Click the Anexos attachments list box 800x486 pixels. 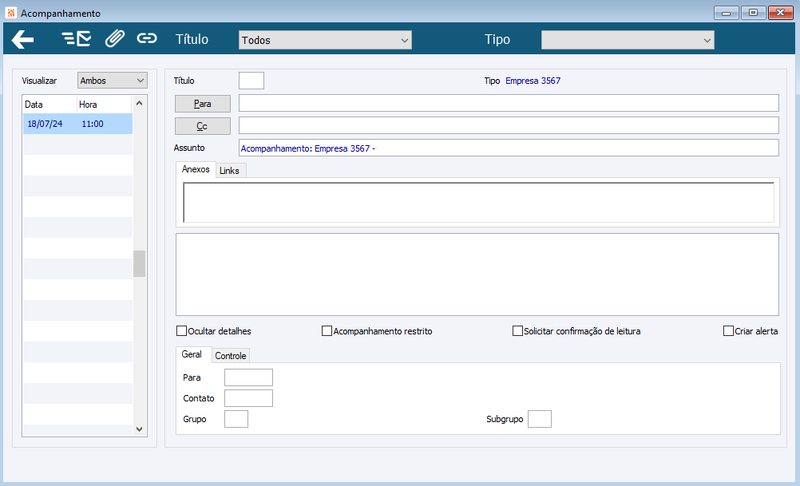tap(479, 202)
